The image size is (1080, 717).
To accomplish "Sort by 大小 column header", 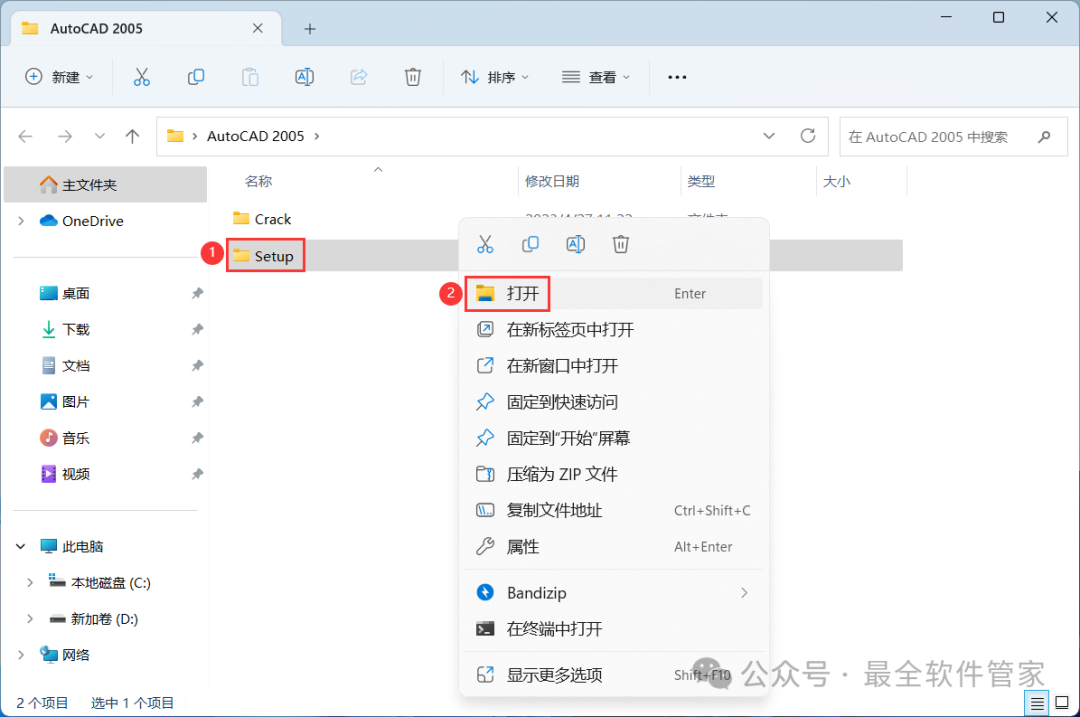I will tap(837, 181).
